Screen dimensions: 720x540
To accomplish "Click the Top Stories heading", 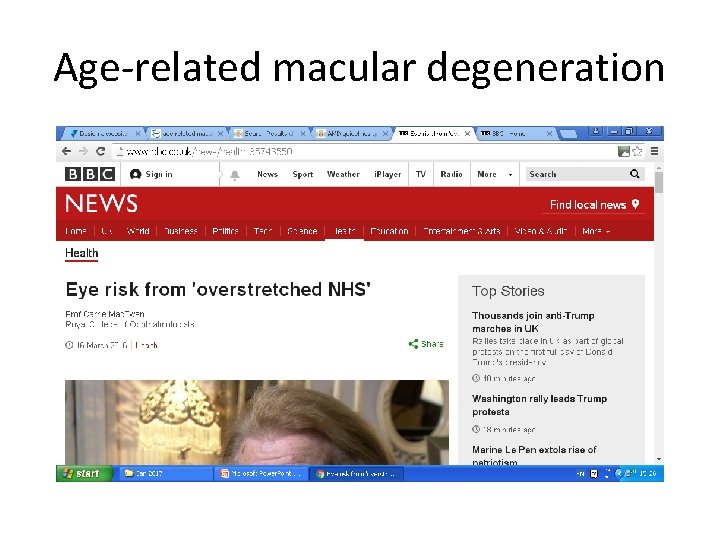I will (x=508, y=291).
